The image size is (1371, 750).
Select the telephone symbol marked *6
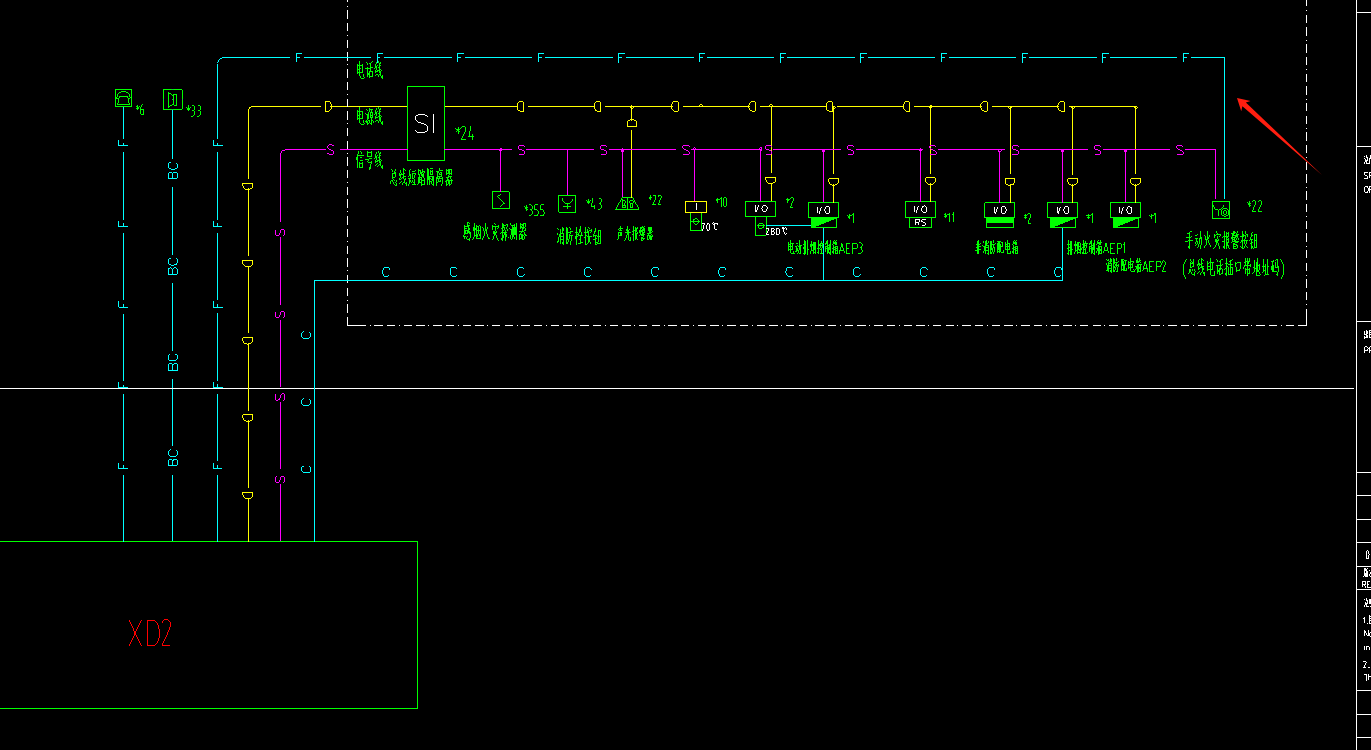coord(123,98)
